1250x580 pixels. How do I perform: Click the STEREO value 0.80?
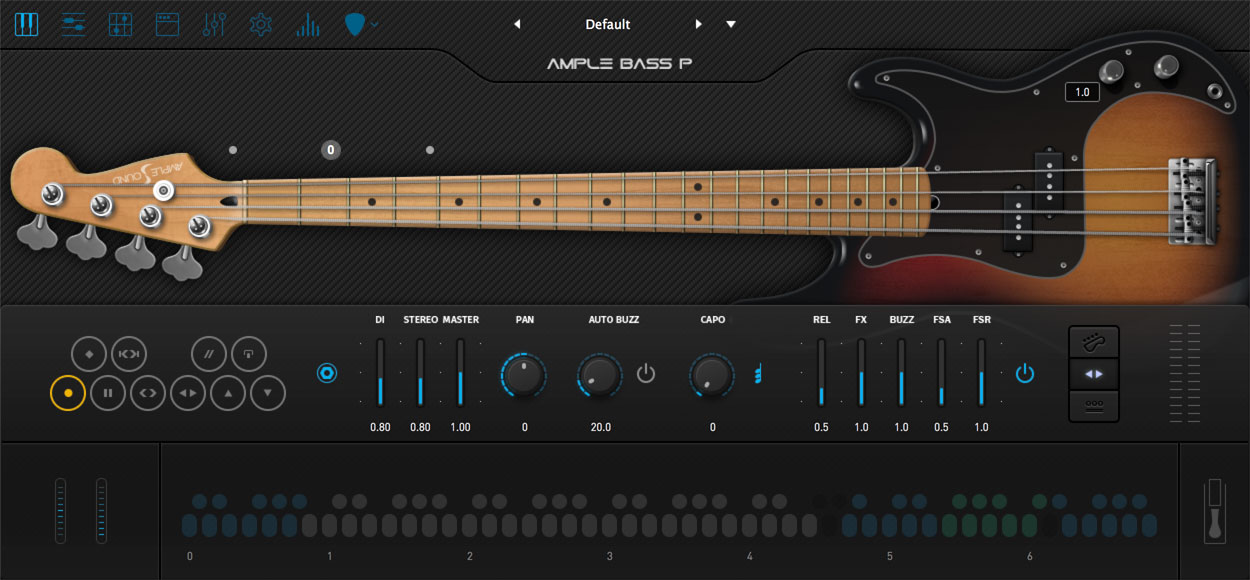point(420,427)
